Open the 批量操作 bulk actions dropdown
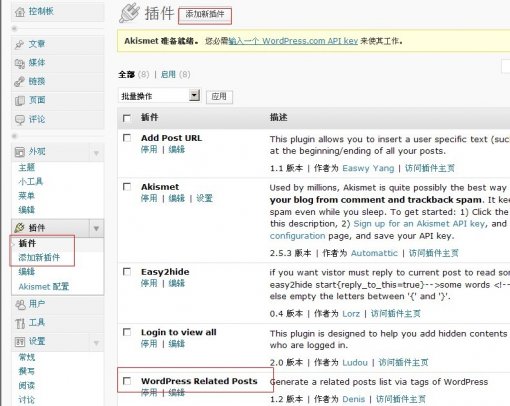Image resolution: width=510 pixels, height=406 pixels. (159, 96)
